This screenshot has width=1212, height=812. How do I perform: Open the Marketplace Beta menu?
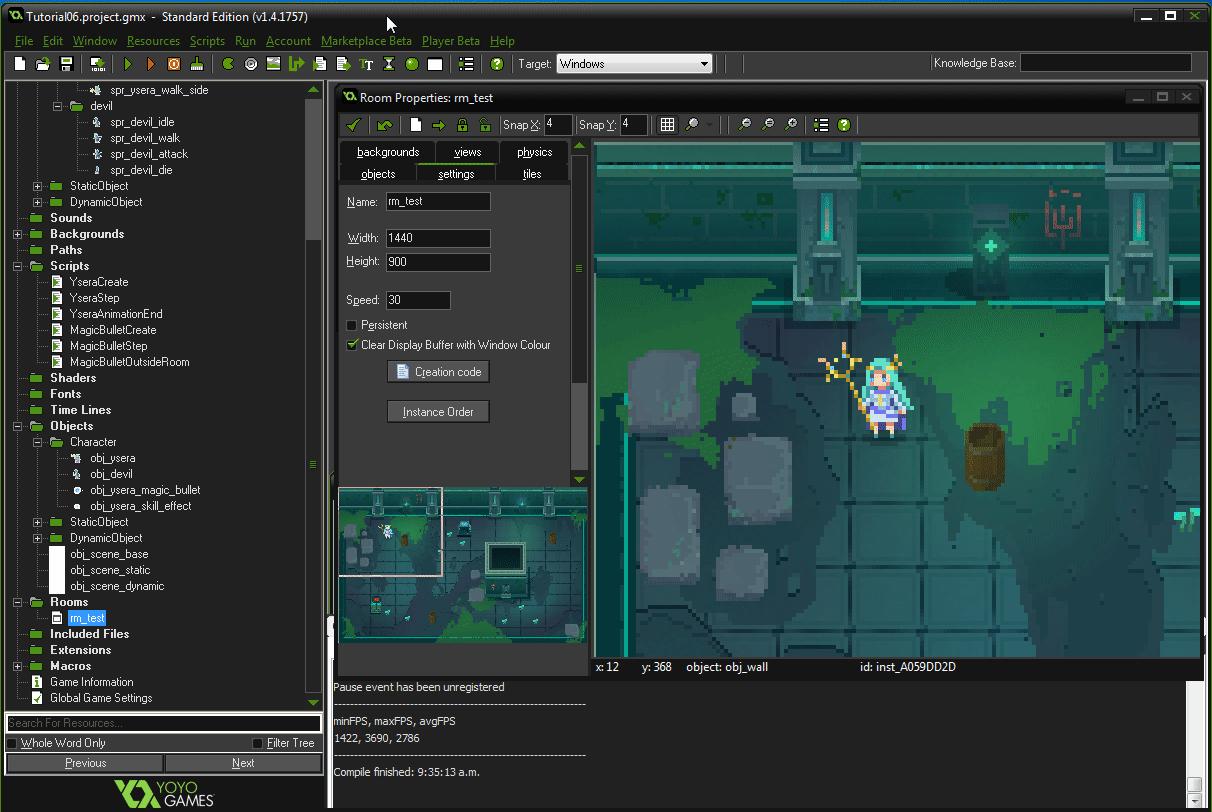click(x=365, y=41)
